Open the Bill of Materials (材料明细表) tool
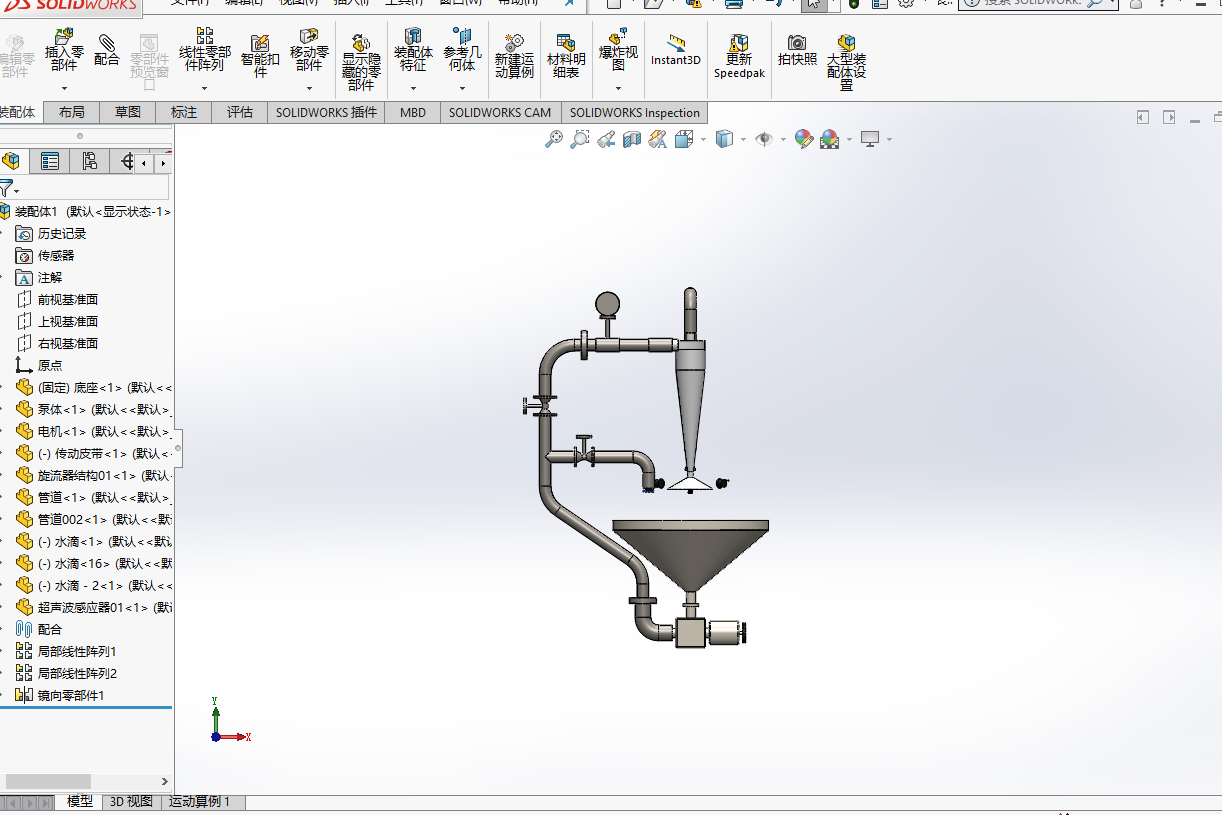1222x815 pixels. point(566,57)
